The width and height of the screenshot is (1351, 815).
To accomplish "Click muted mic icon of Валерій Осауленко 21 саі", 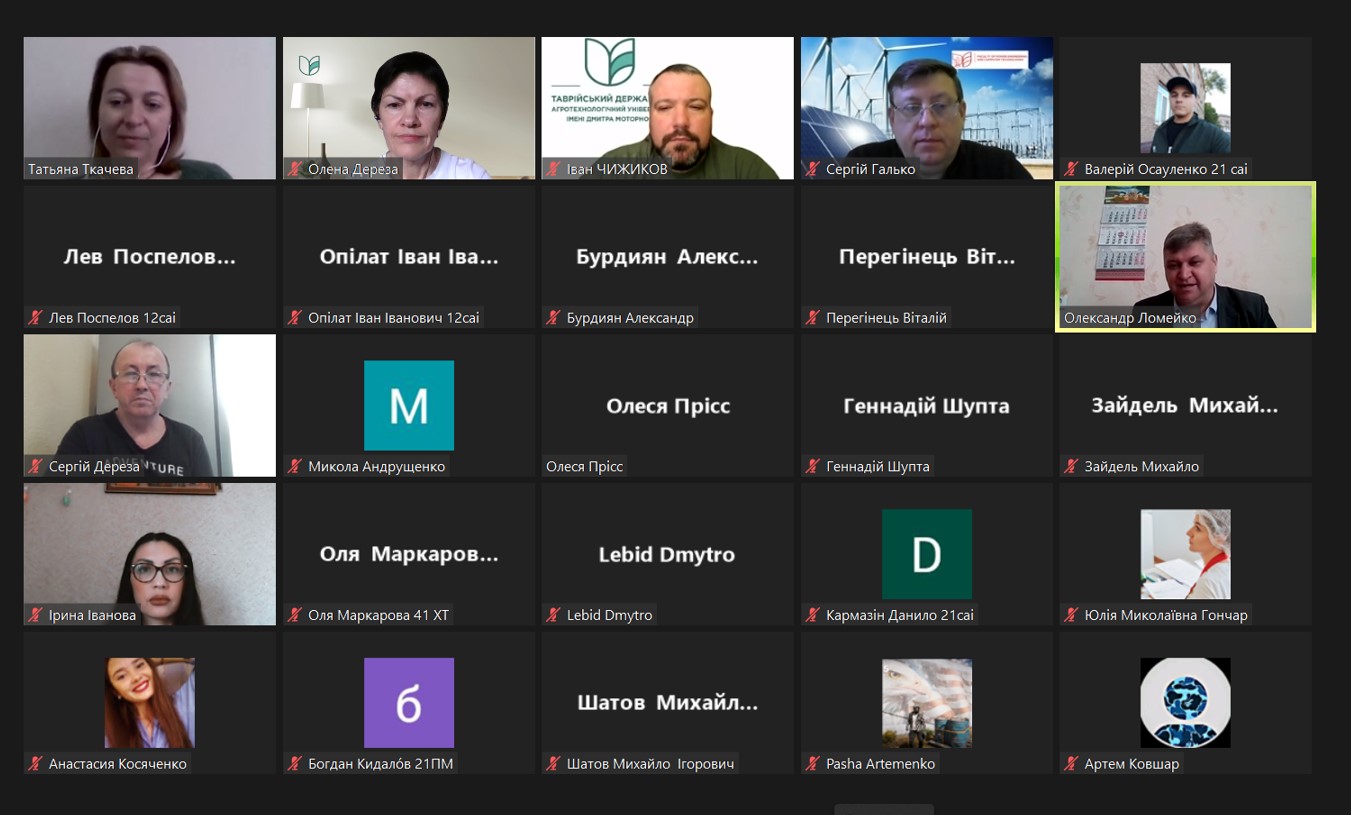I will [x=1072, y=169].
